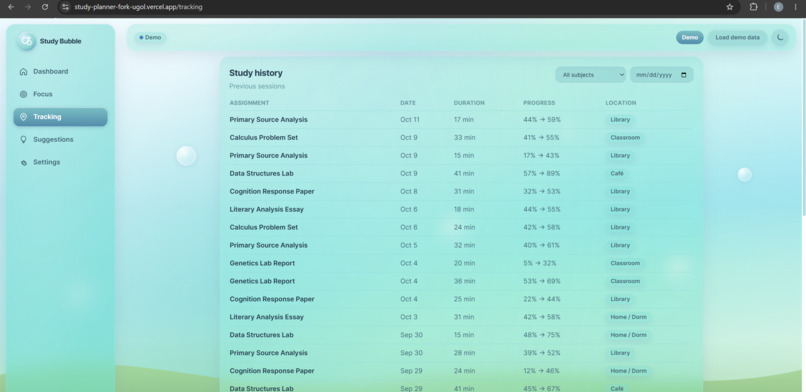Click the Demo status badge with blue dot

[150, 38]
